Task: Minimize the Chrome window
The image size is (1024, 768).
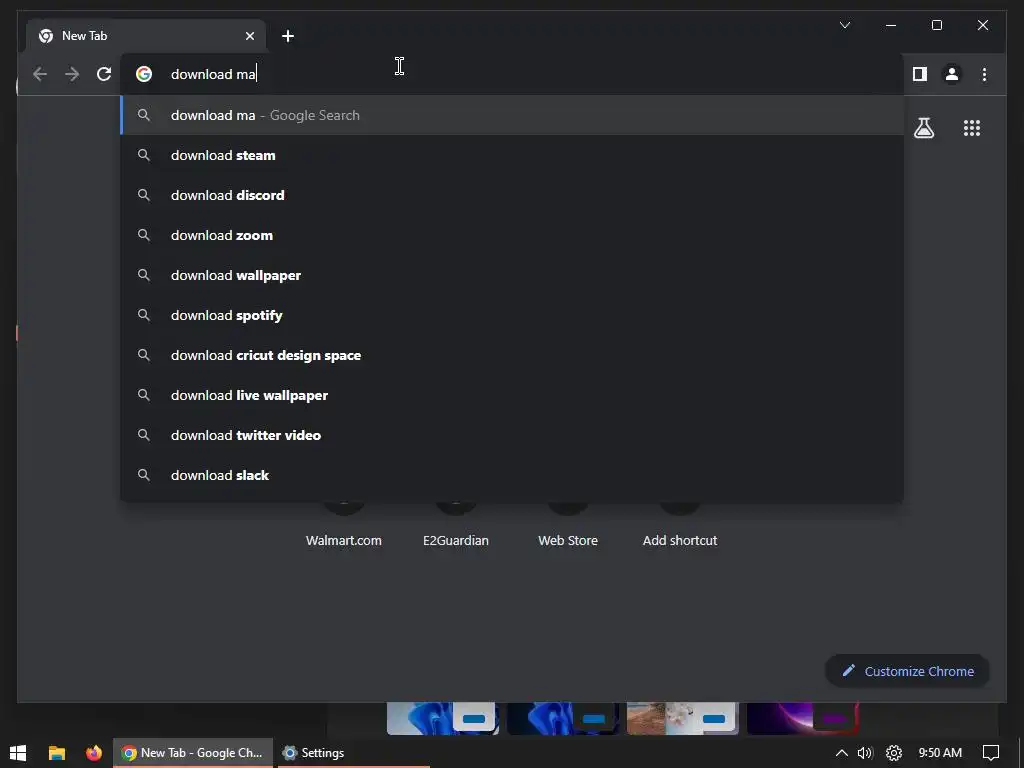Action: pos(891,25)
